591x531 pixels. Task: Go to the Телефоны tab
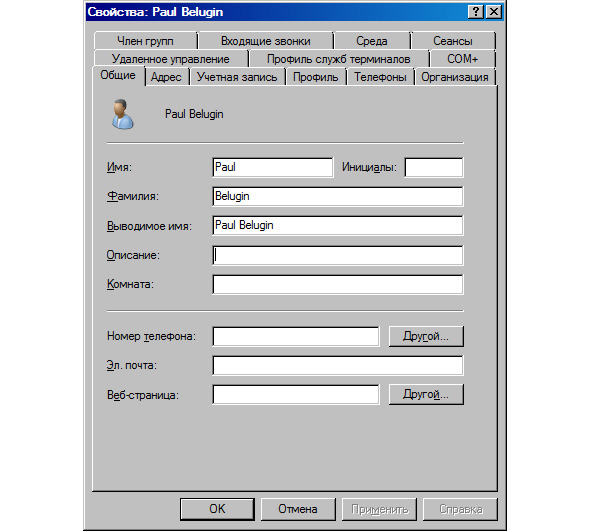[380, 77]
